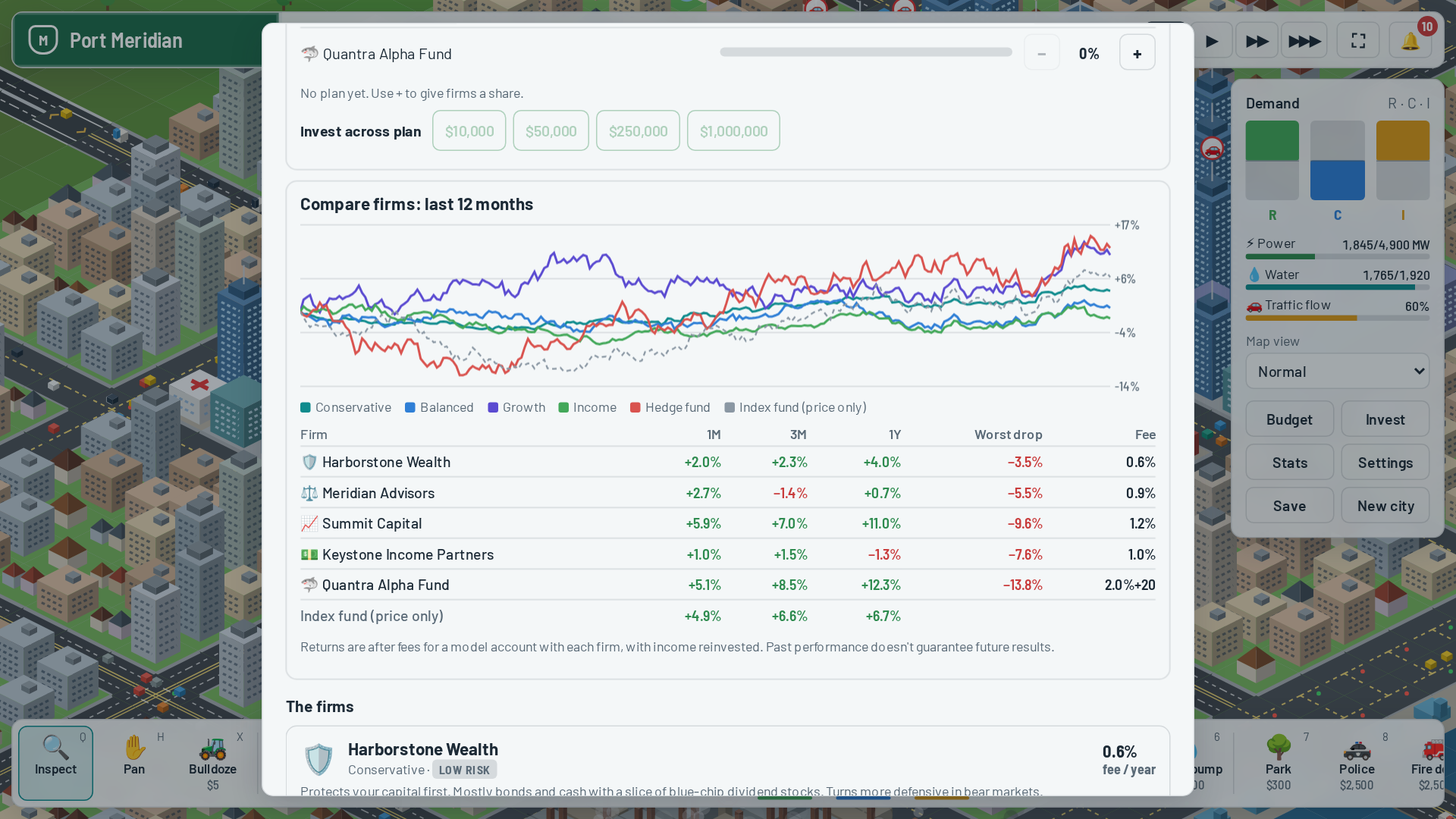Invest $10,000 across plan
Image resolution: width=1456 pixels, height=819 pixels.
pyautogui.click(x=469, y=131)
